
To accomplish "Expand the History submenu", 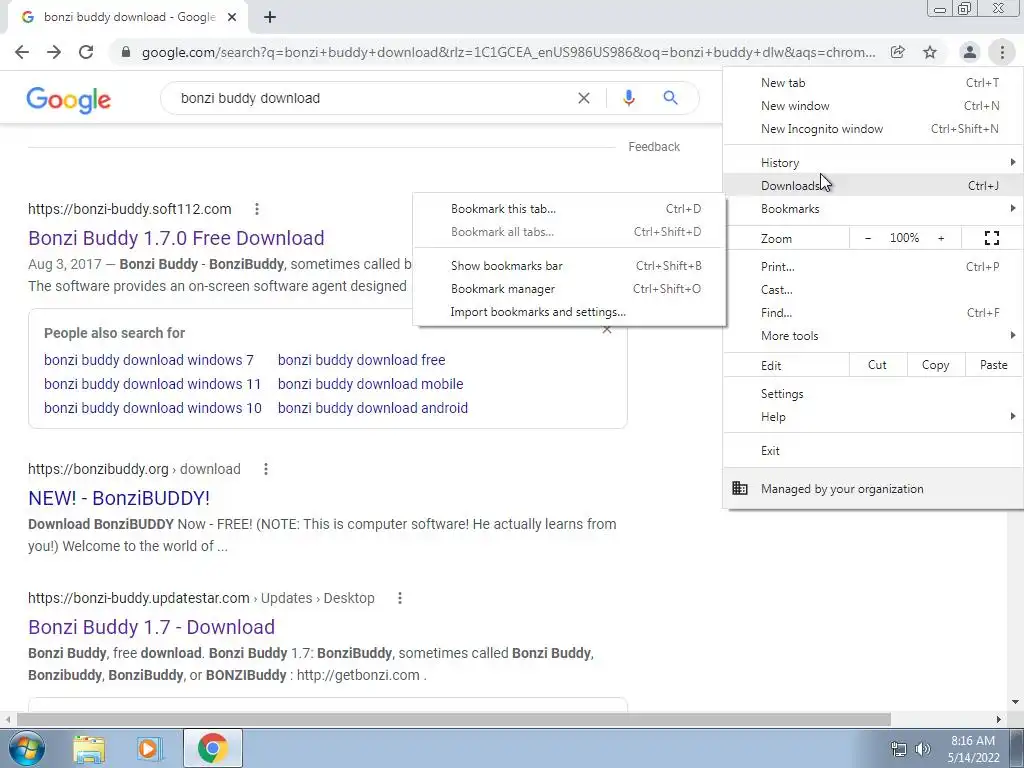I will (x=873, y=163).
